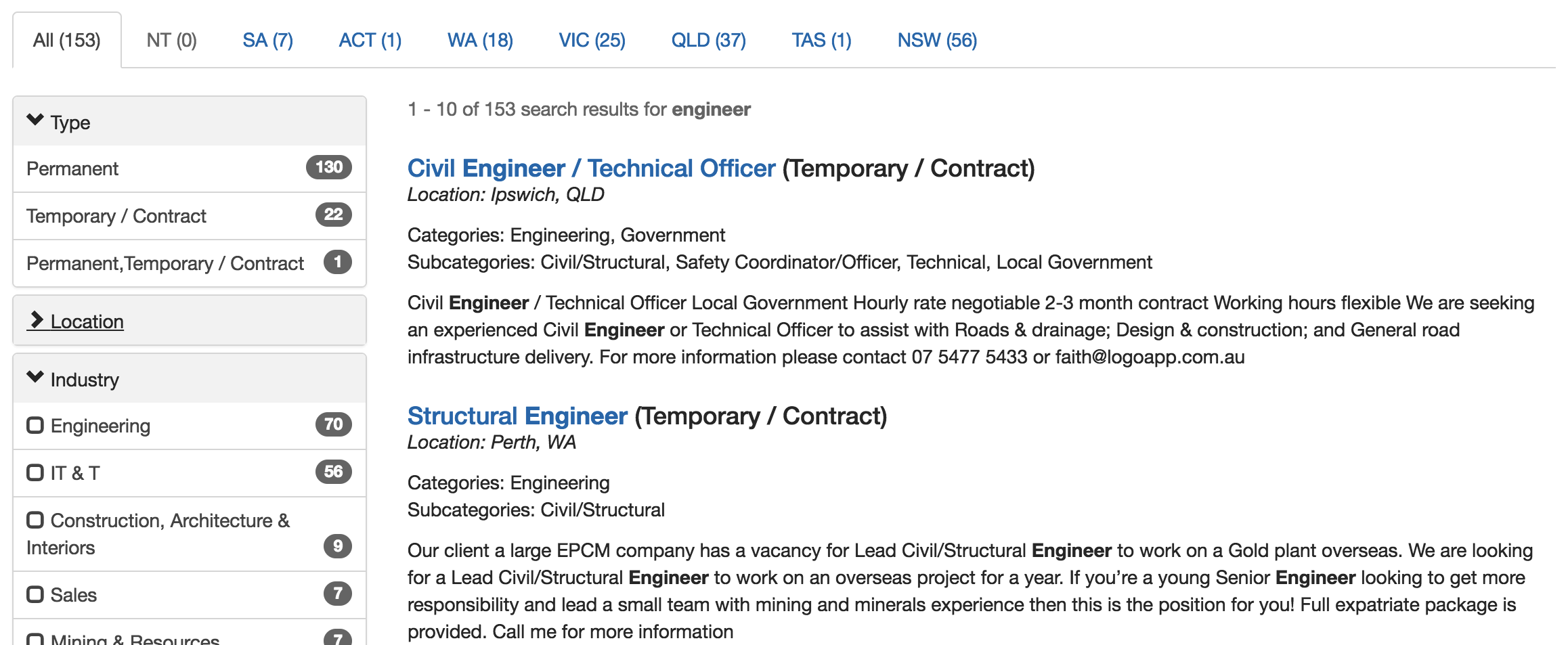1568x645 pixels.
Task: Filter by Permanent job type
Action: point(72,169)
